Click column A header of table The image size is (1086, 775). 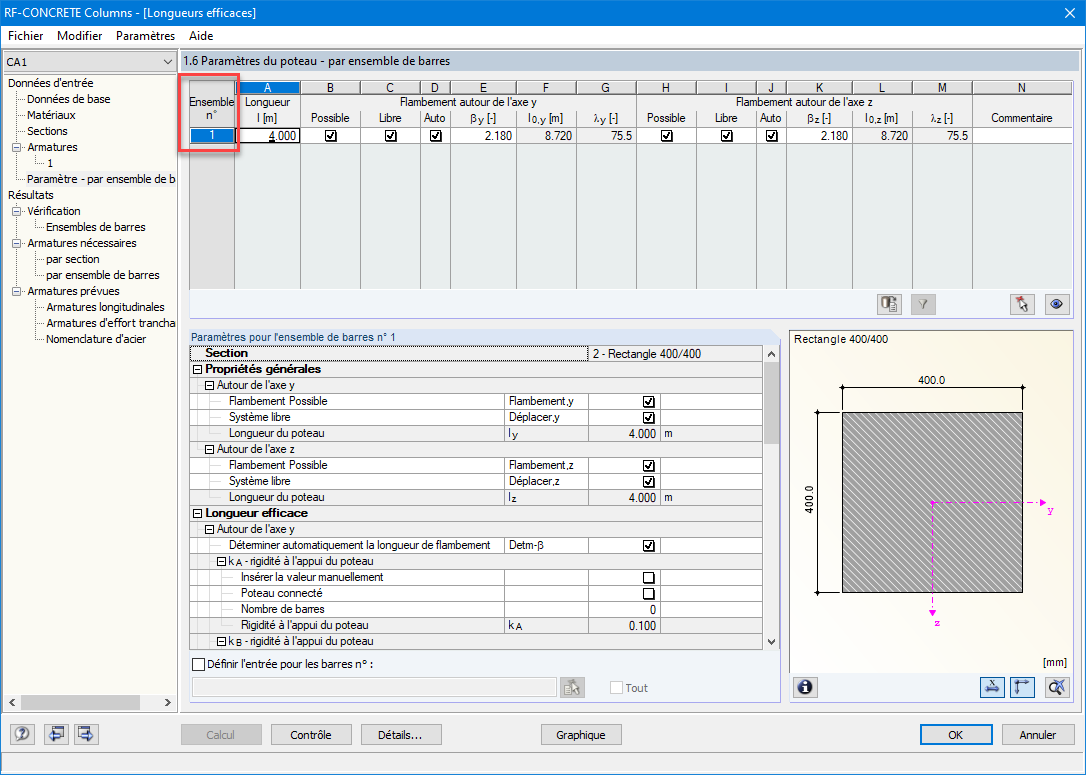(x=267, y=88)
